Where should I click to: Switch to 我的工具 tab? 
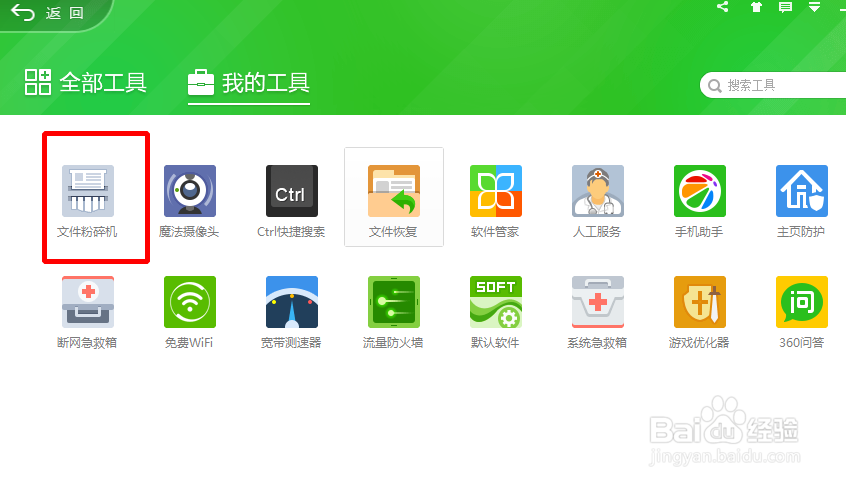pyautogui.click(x=249, y=83)
